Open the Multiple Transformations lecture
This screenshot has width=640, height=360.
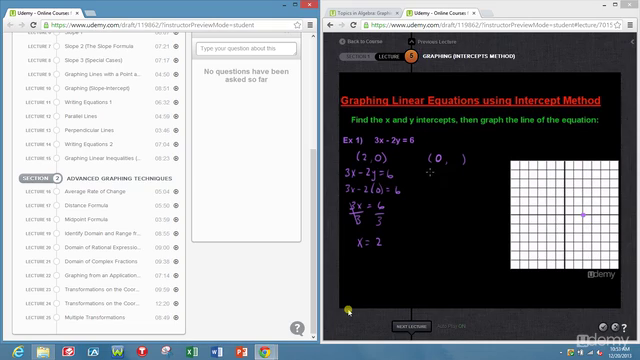pos(95,318)
